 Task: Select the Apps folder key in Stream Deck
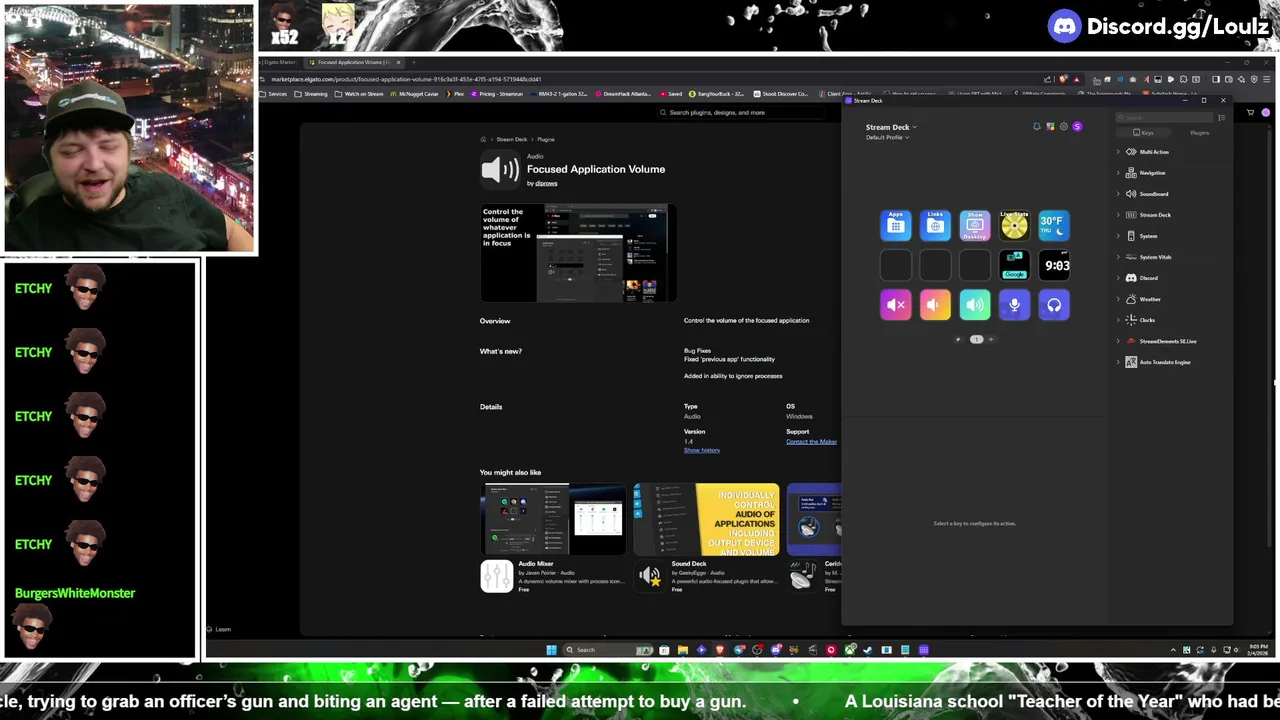(896, 226)
